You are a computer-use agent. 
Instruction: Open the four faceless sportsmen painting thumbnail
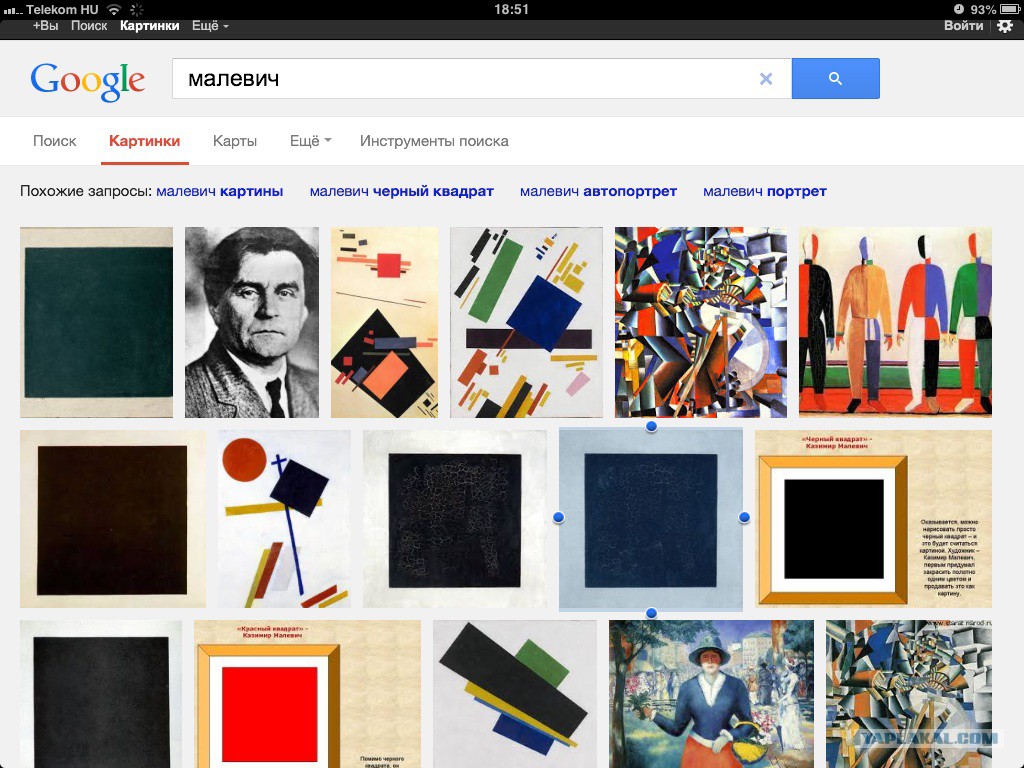click(895, 322)
